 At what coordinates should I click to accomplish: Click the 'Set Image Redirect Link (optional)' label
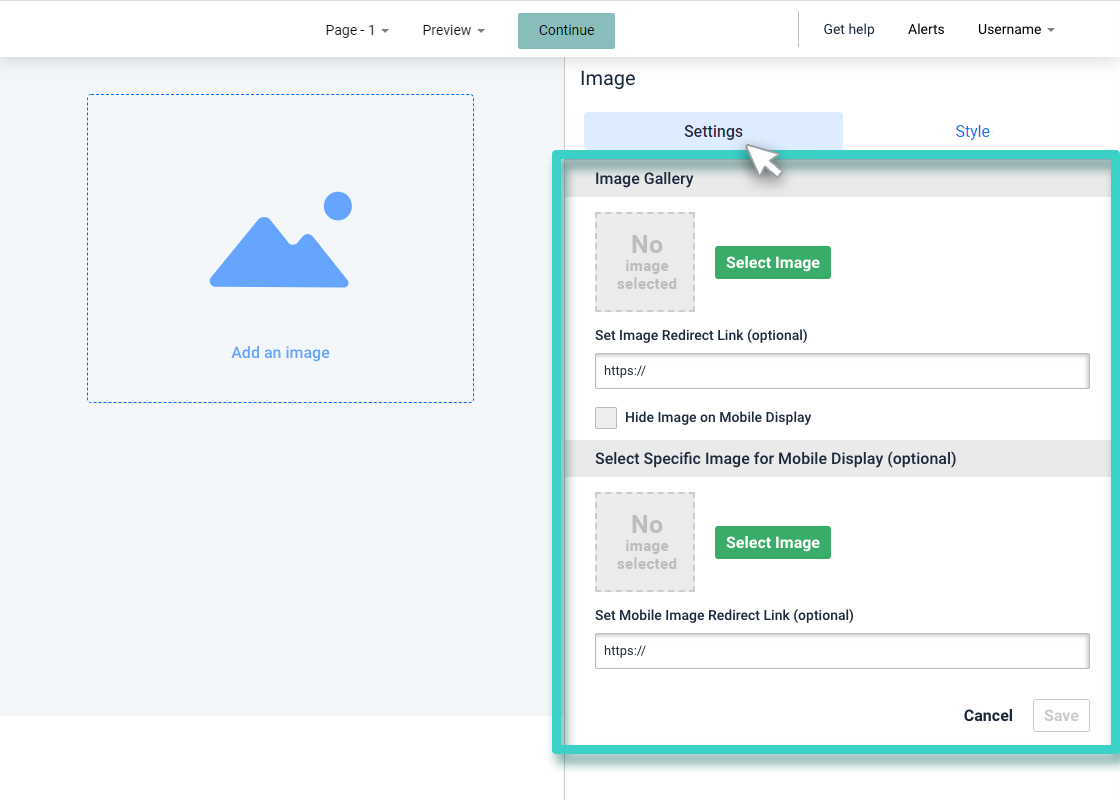click(701, 336)
